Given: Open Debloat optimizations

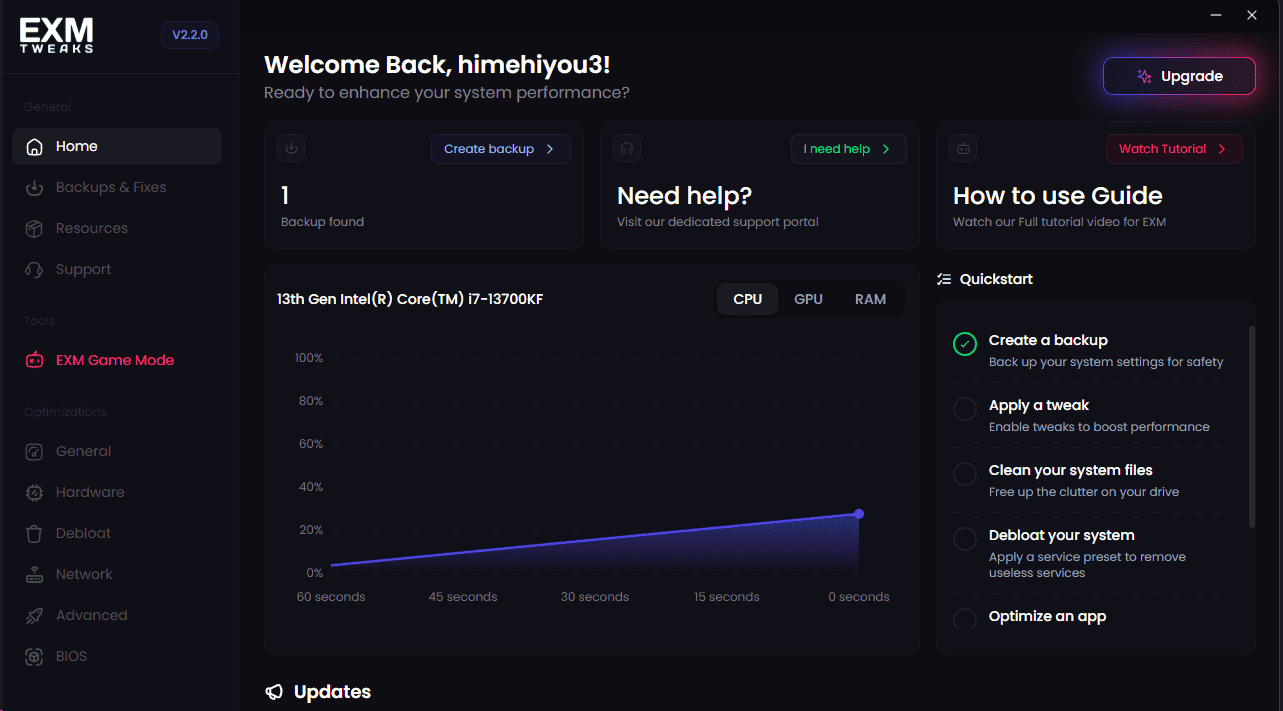Looking at the screenshot, I should coord(117,533).
